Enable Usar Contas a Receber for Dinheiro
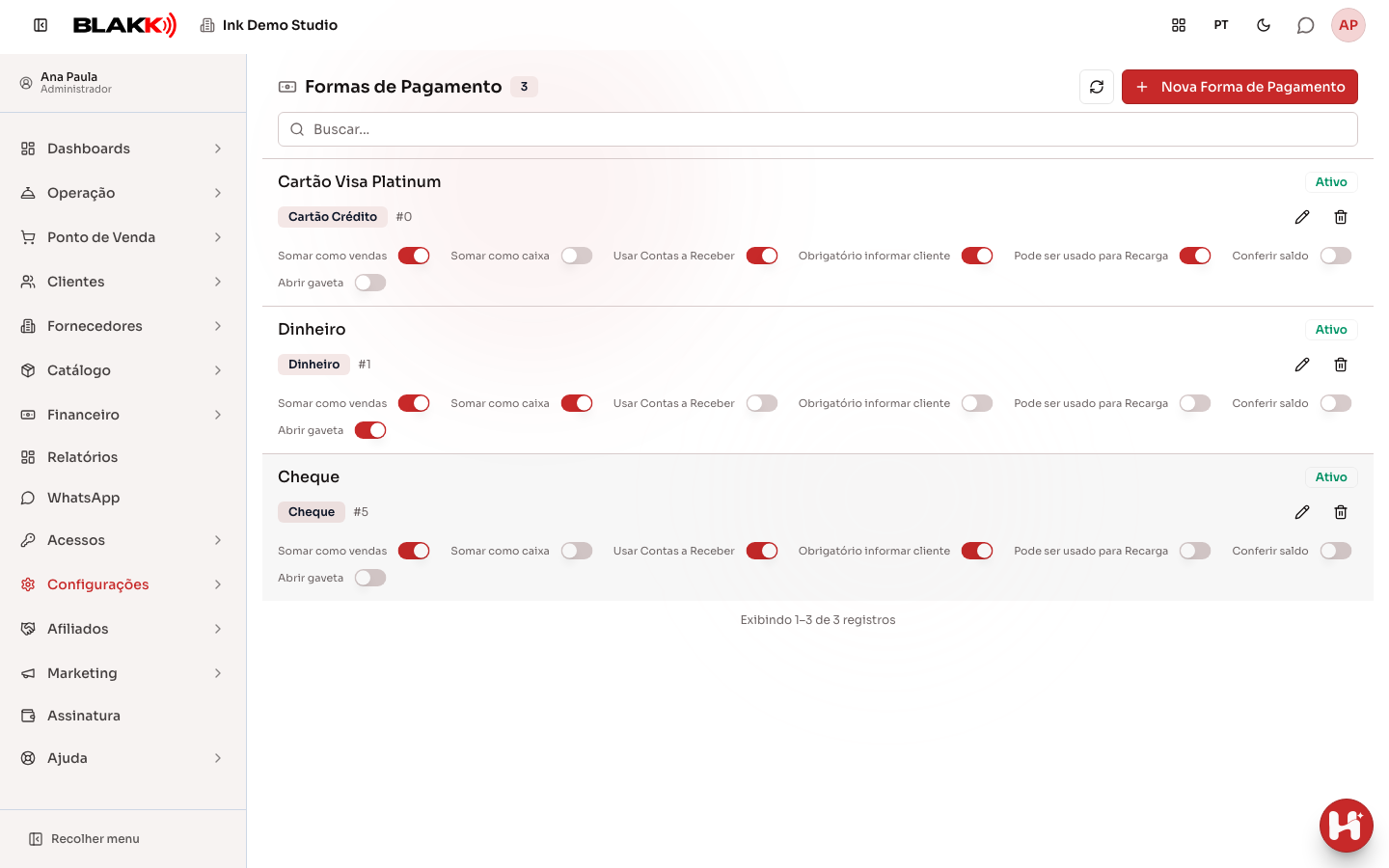This screenshot has height=868, width=1389. click(762, 403)
